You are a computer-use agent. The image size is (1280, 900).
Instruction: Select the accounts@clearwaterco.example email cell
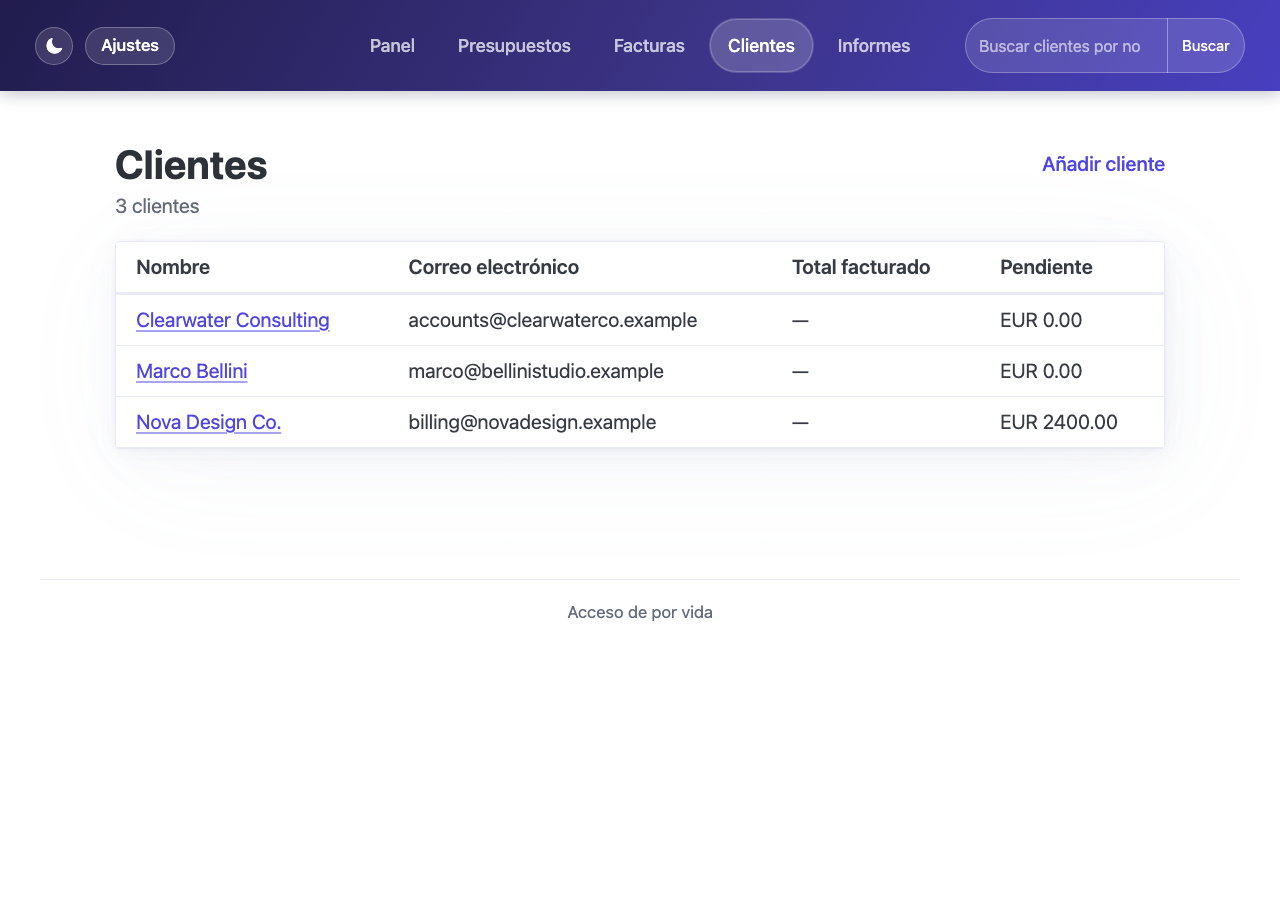pos(553,320)
